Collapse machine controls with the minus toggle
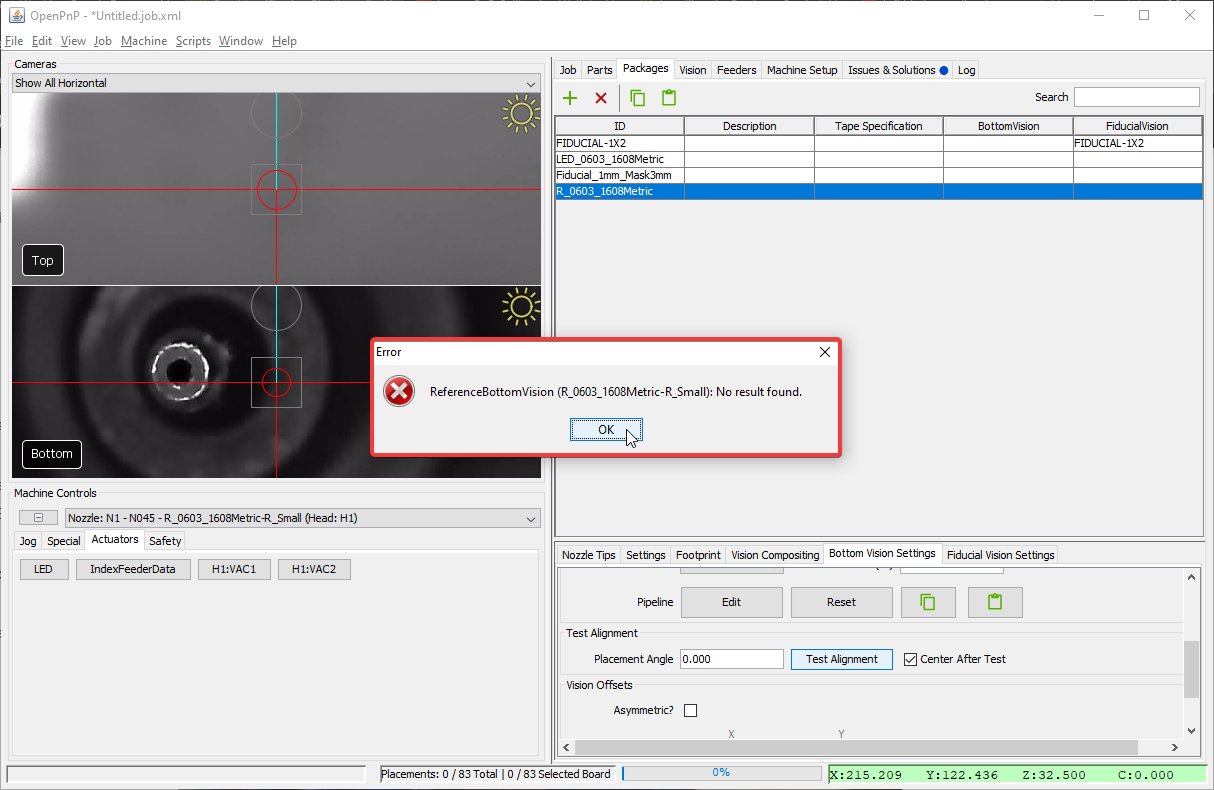1214x790 pixels. point(39,518)
